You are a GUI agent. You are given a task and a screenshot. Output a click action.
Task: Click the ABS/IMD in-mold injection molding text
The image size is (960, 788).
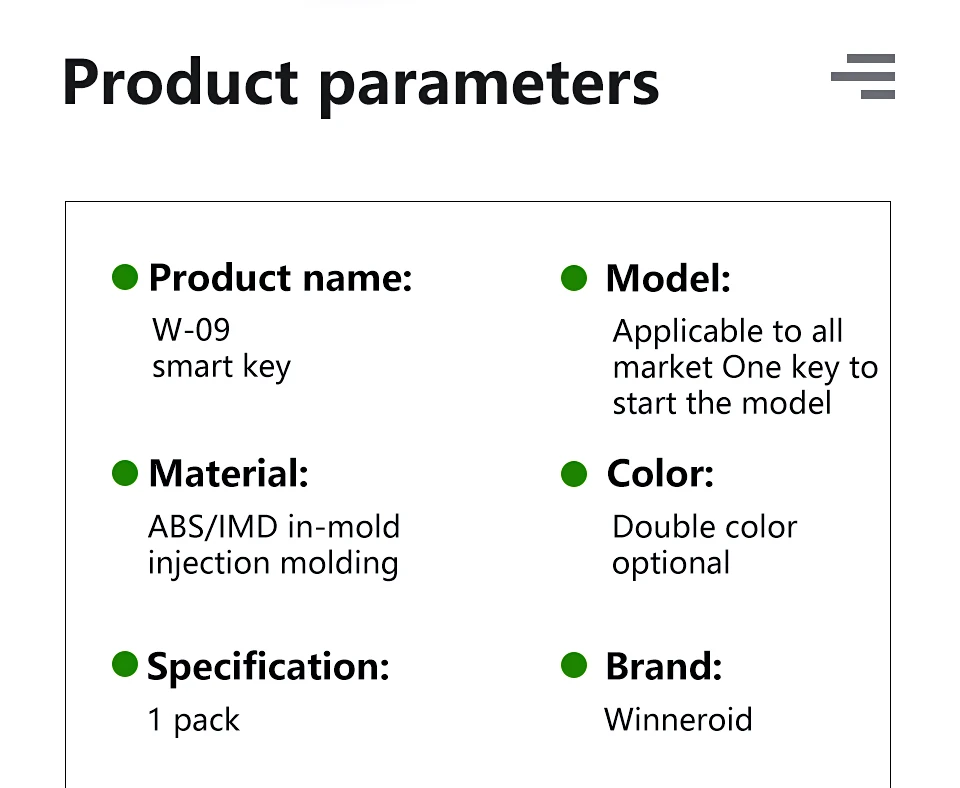coord(274,545)
